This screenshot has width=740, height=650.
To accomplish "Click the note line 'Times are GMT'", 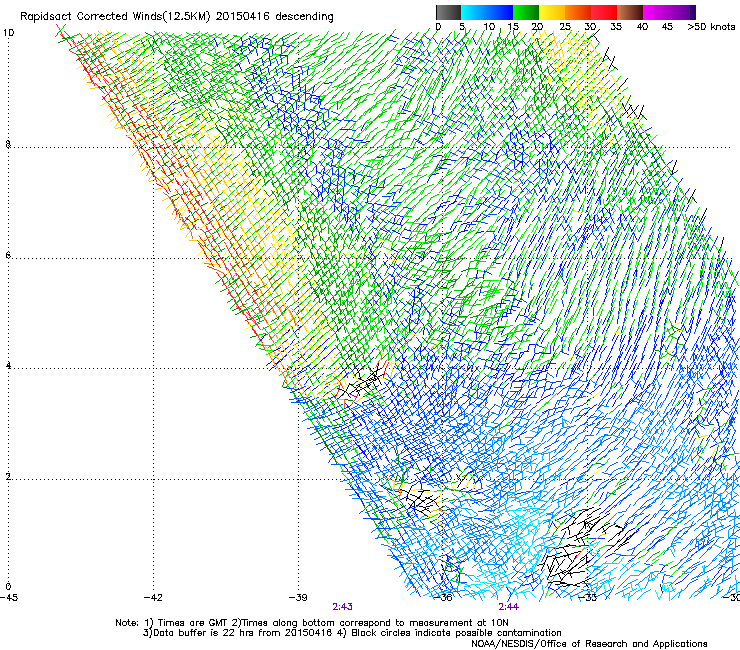I will click(x=193, y=623).
